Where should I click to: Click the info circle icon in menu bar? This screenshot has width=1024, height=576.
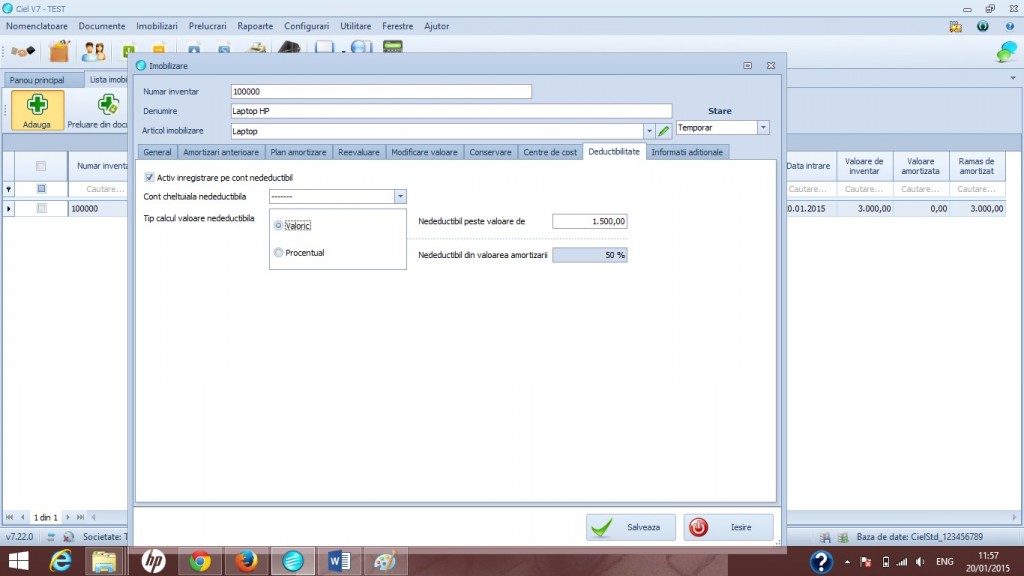pos(982,26)
